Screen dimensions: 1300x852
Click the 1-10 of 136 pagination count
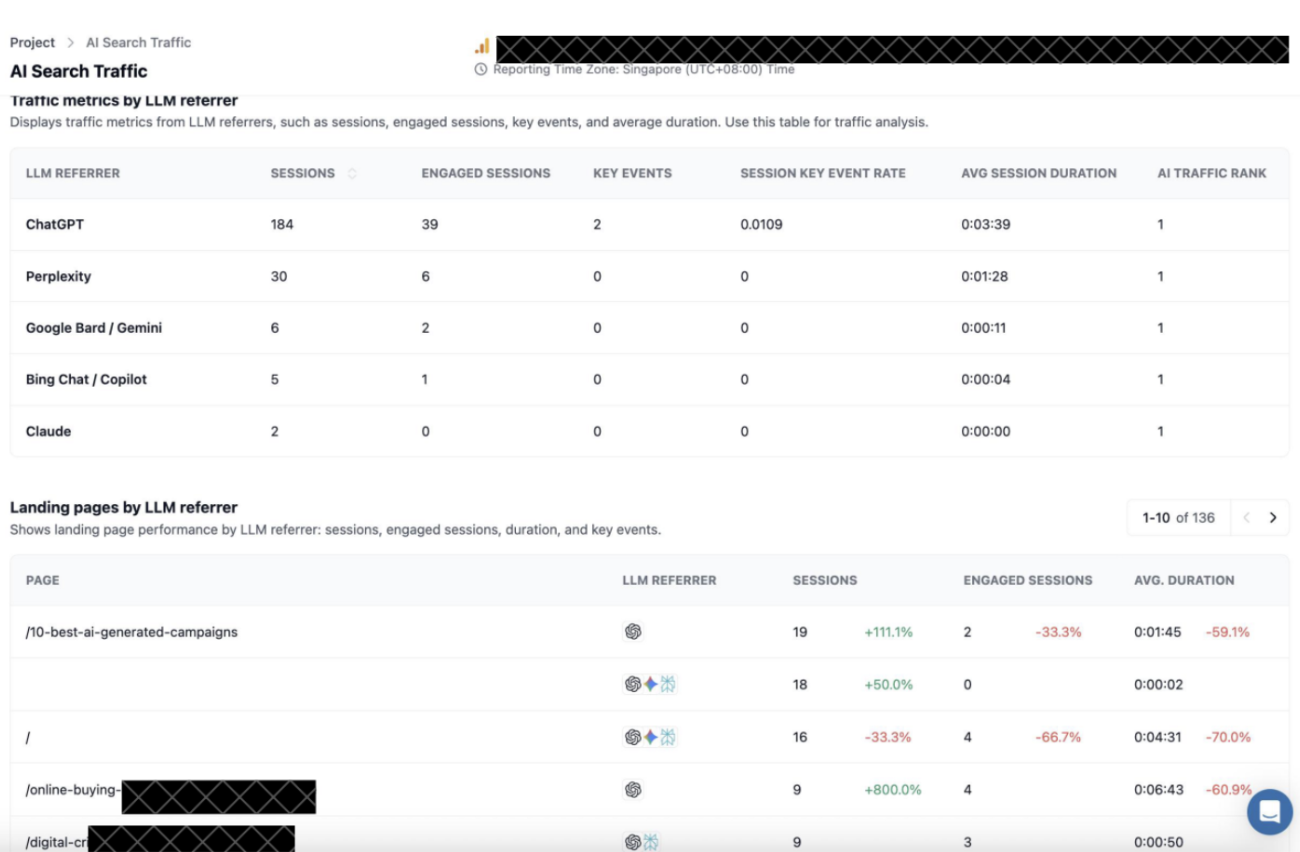1179,518
